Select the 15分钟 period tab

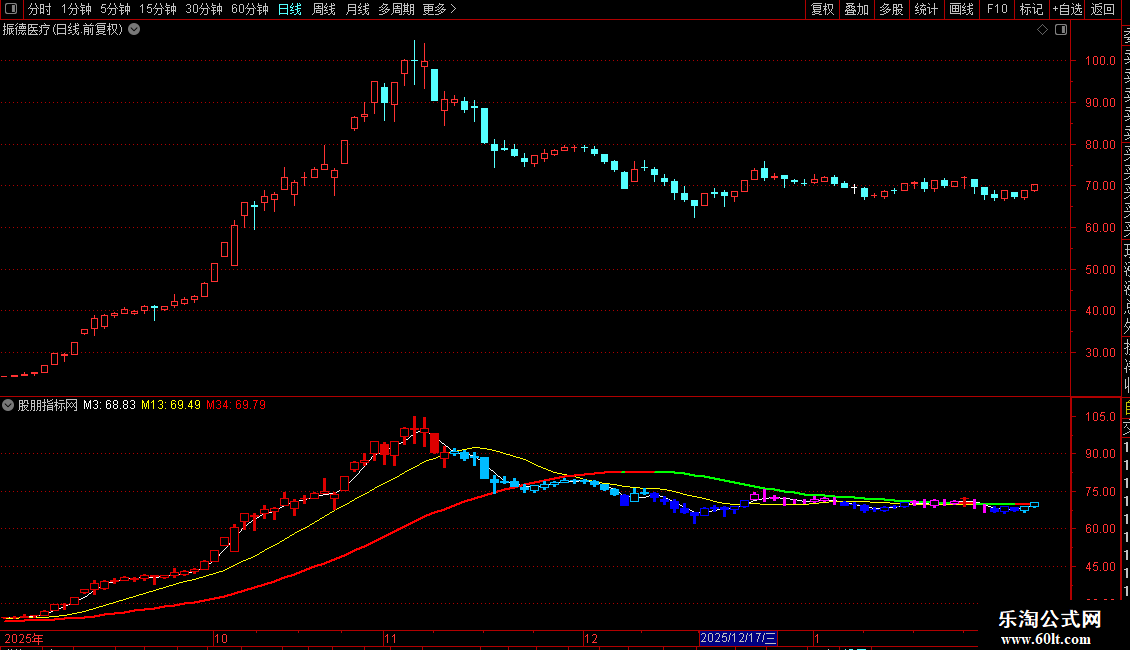point(158,9)
